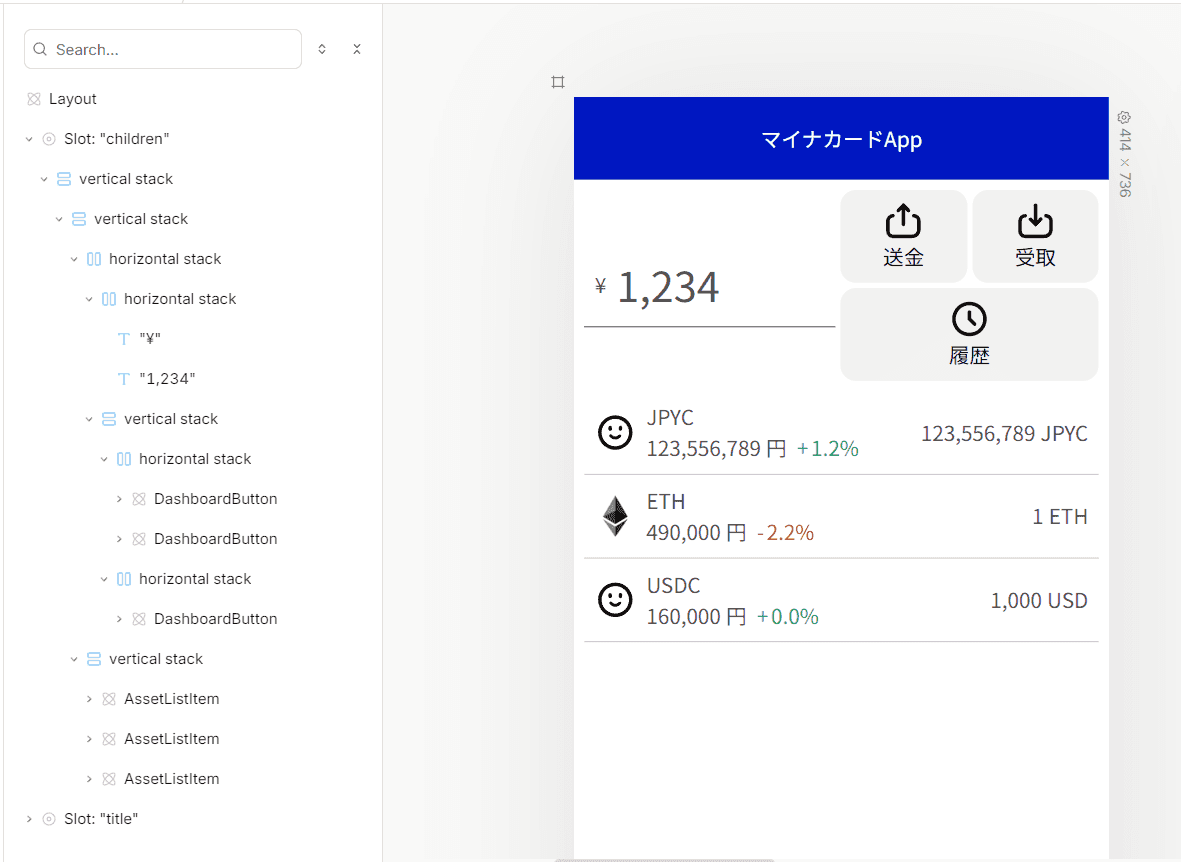Viewport: 1181px width, 862px height.
Task: Select the Layout tree item
Action: pos(72,99)
